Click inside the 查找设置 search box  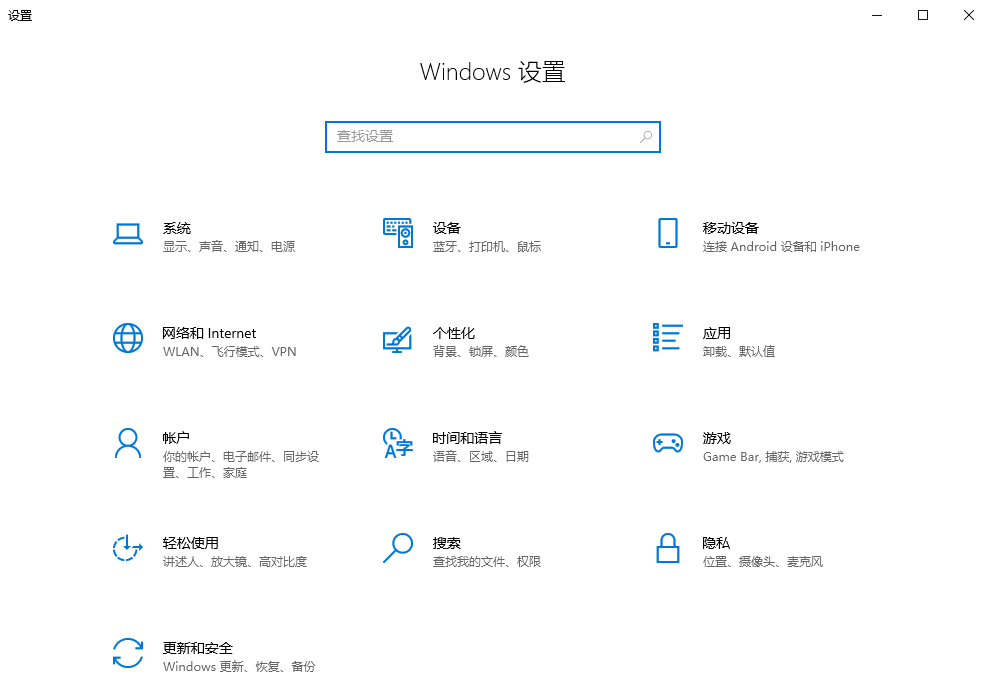point(470,136)
